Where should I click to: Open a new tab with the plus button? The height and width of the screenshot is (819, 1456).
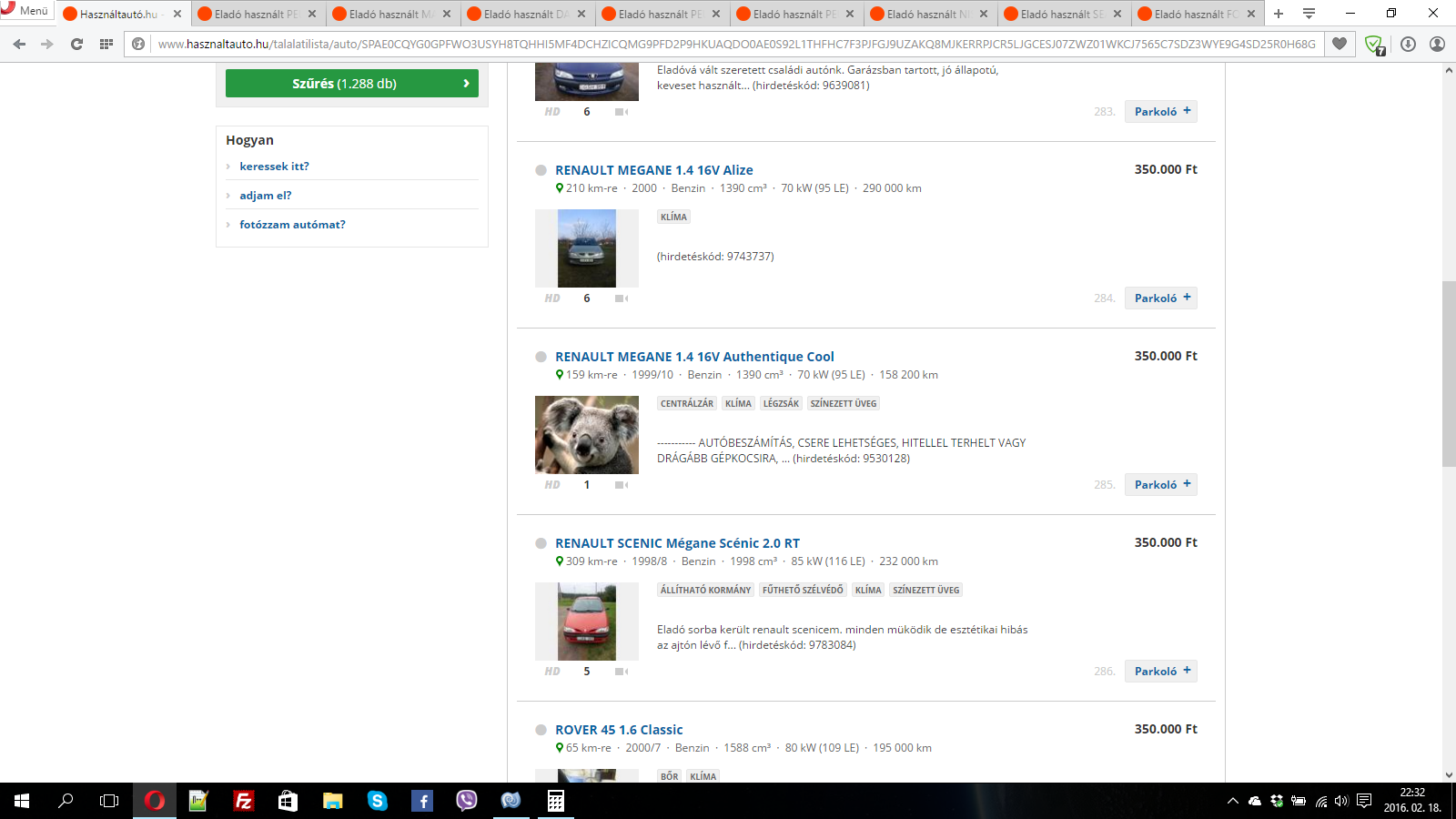pyautogui.click(x=1279, y=14)
